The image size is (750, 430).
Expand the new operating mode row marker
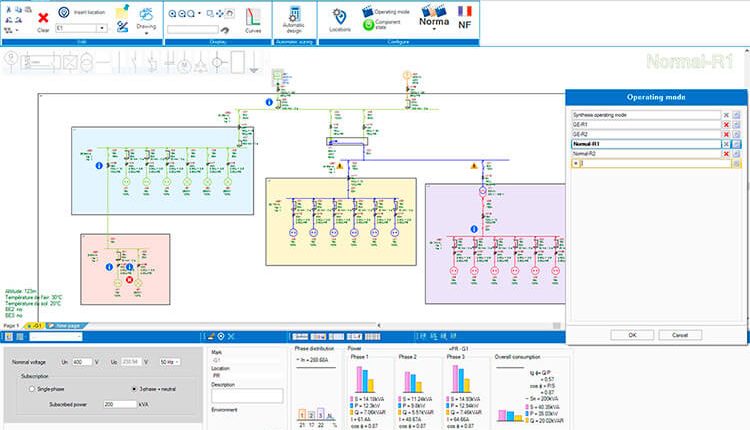coord(575,163)
